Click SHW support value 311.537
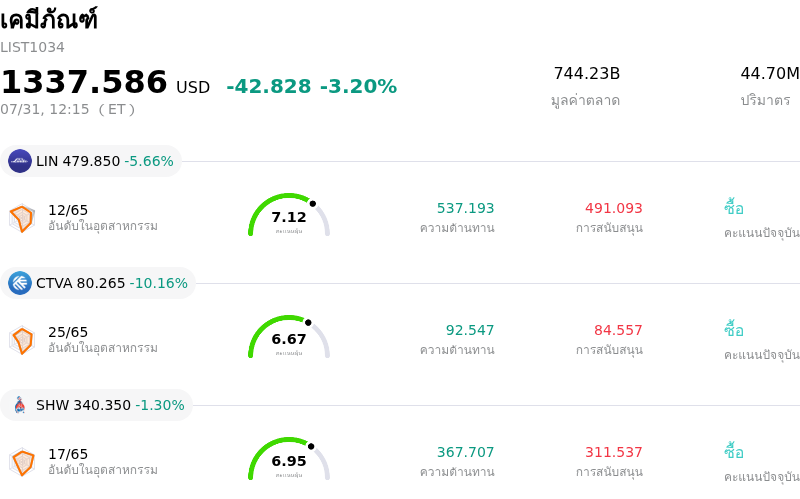This screenshot has height=499, width=800. click(613, 452)
